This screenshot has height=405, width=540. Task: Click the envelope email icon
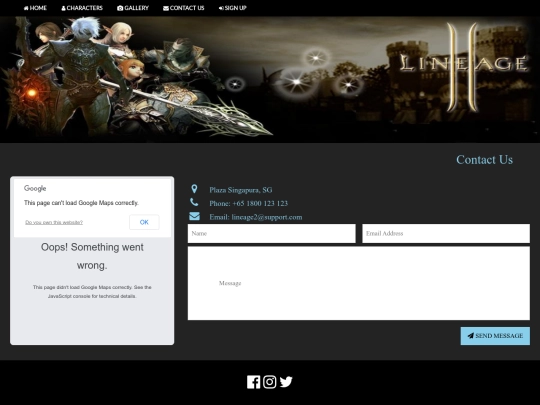194,216
